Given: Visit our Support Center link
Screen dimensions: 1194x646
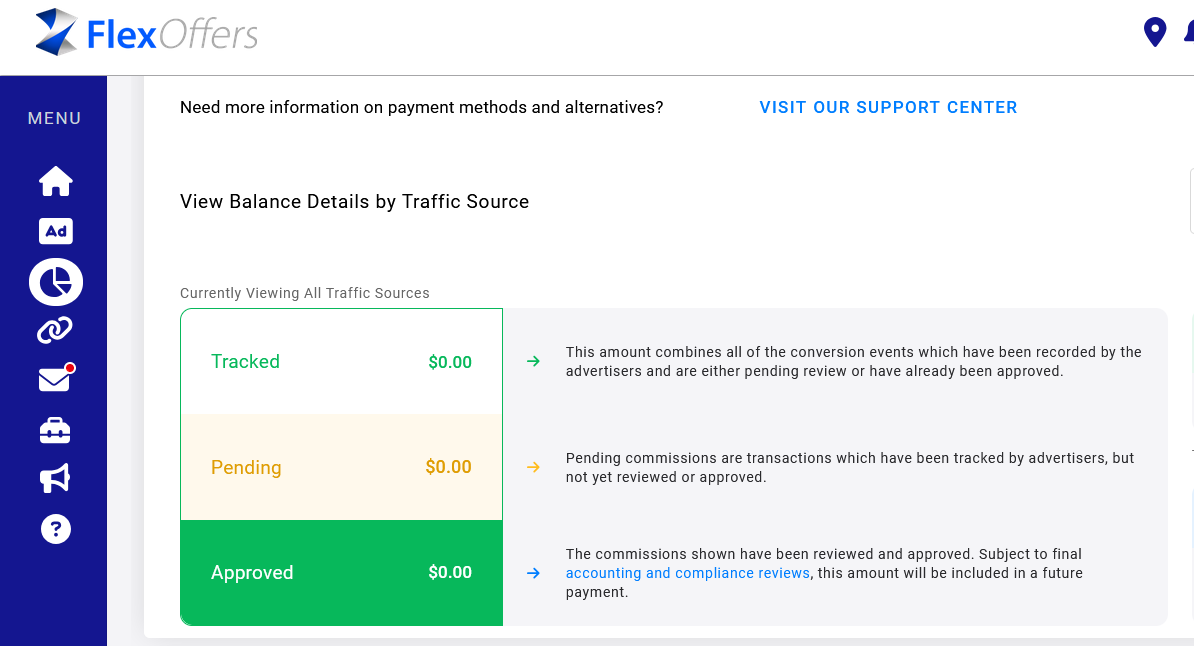Looking at the screenshot, I should coord(888,107).
